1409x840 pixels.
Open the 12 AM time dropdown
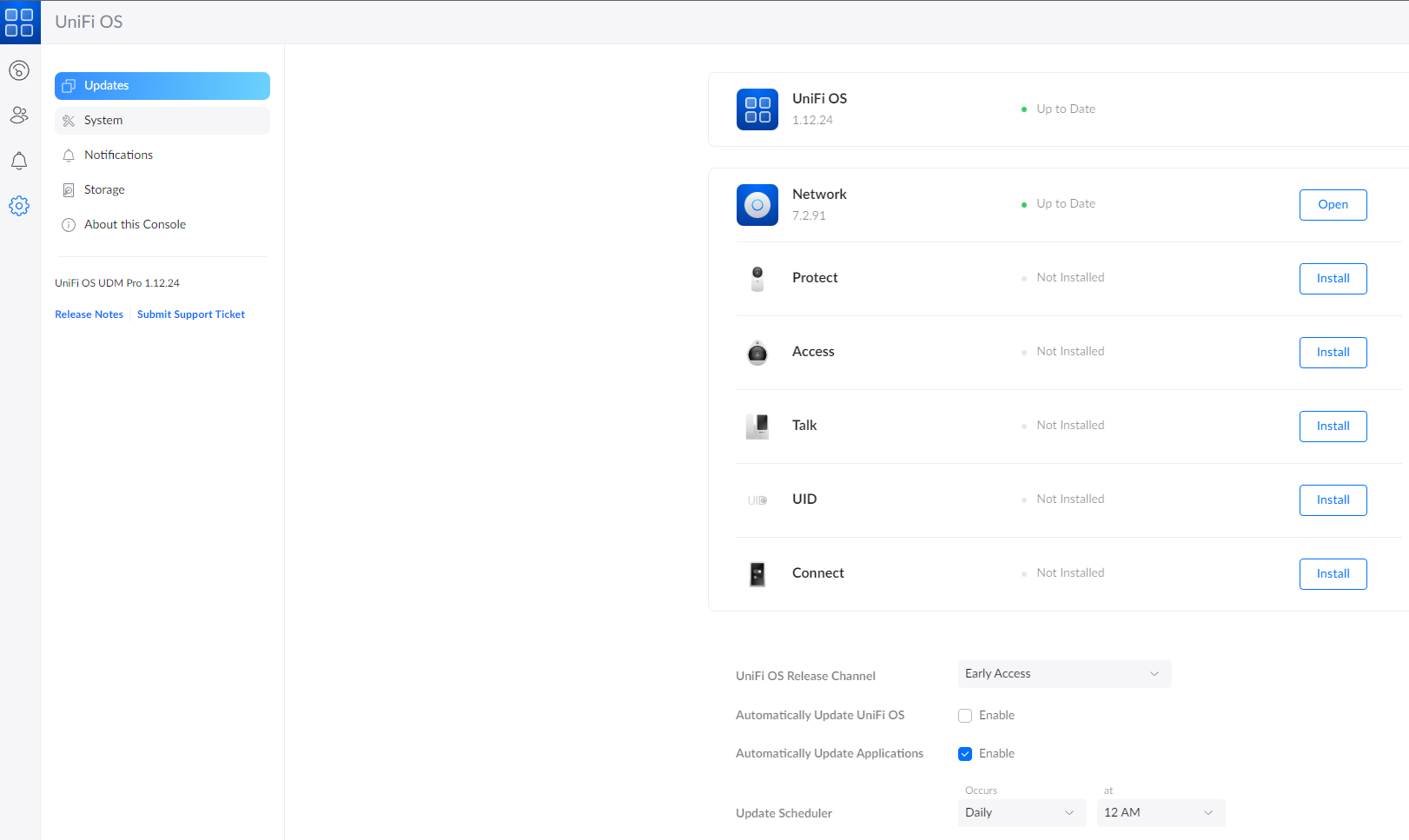click(x=1160, y=813)
